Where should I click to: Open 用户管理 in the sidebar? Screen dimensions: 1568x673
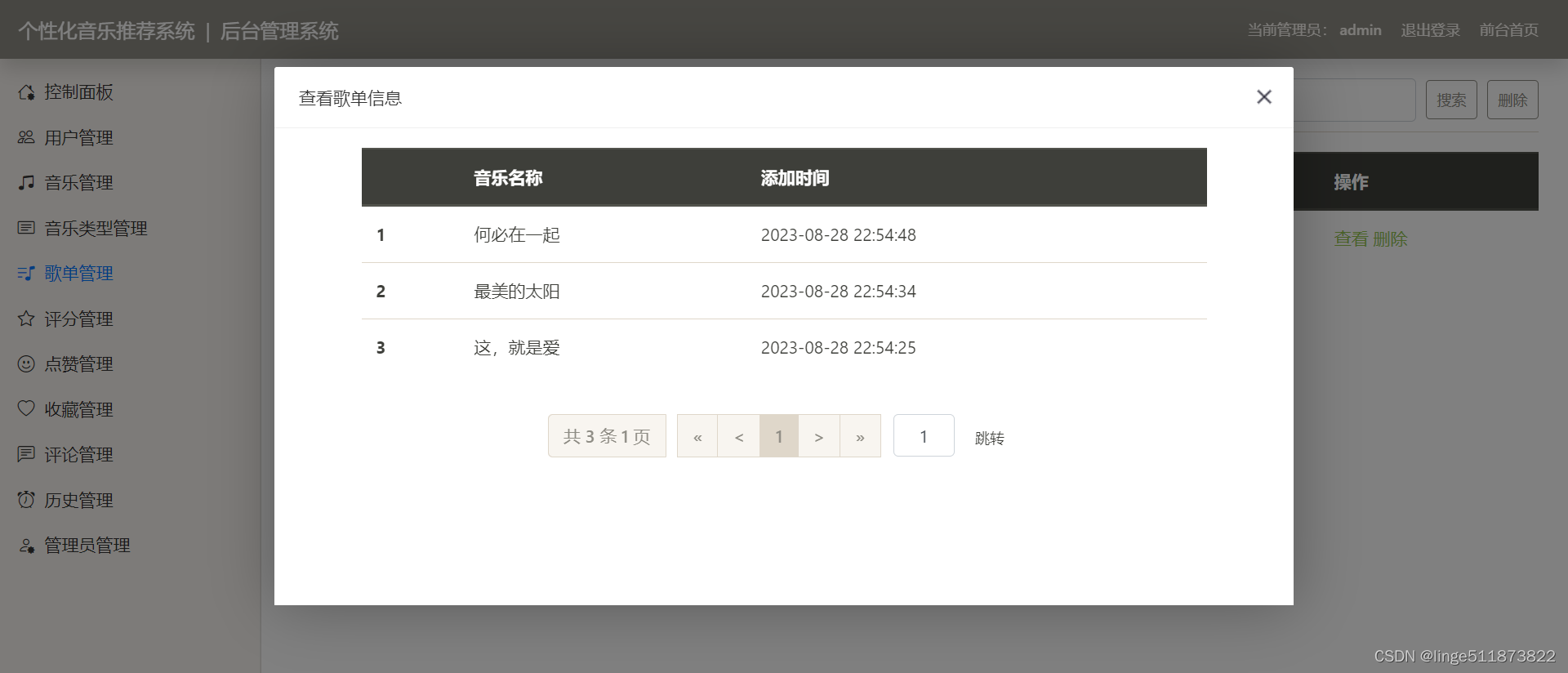pos(78,137)
